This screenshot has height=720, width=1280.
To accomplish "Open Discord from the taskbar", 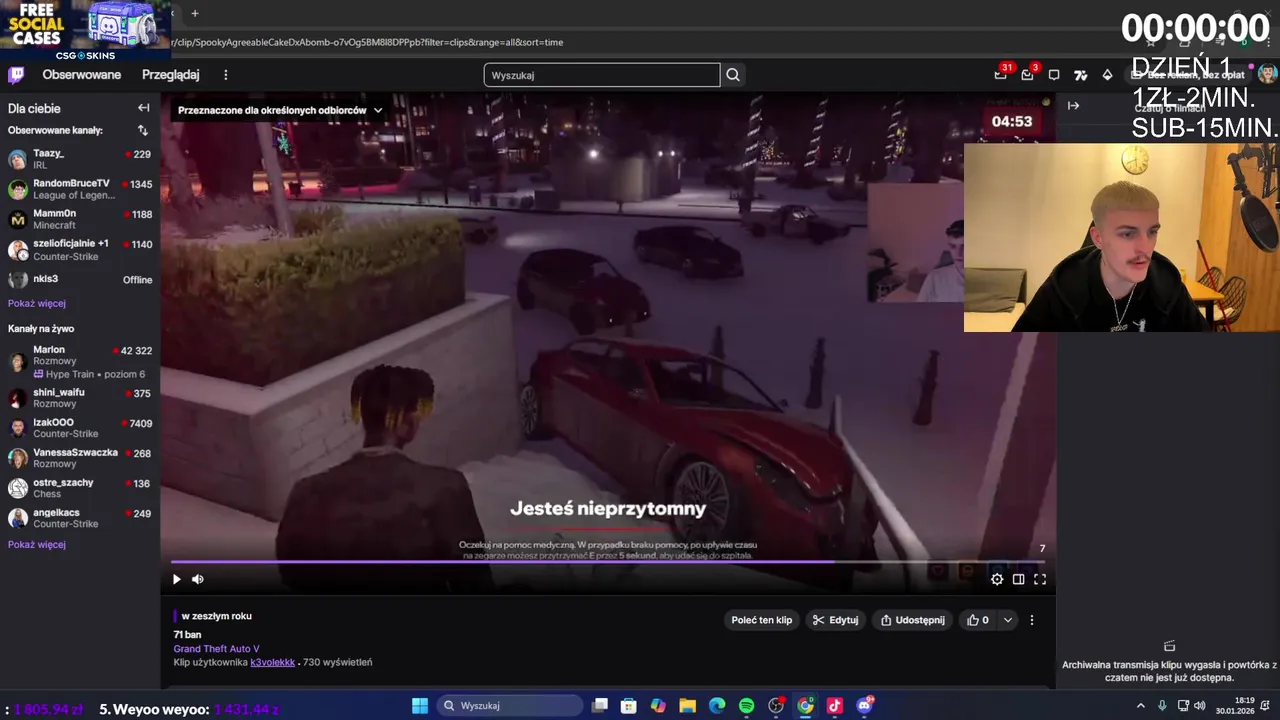I will [865, 706].
